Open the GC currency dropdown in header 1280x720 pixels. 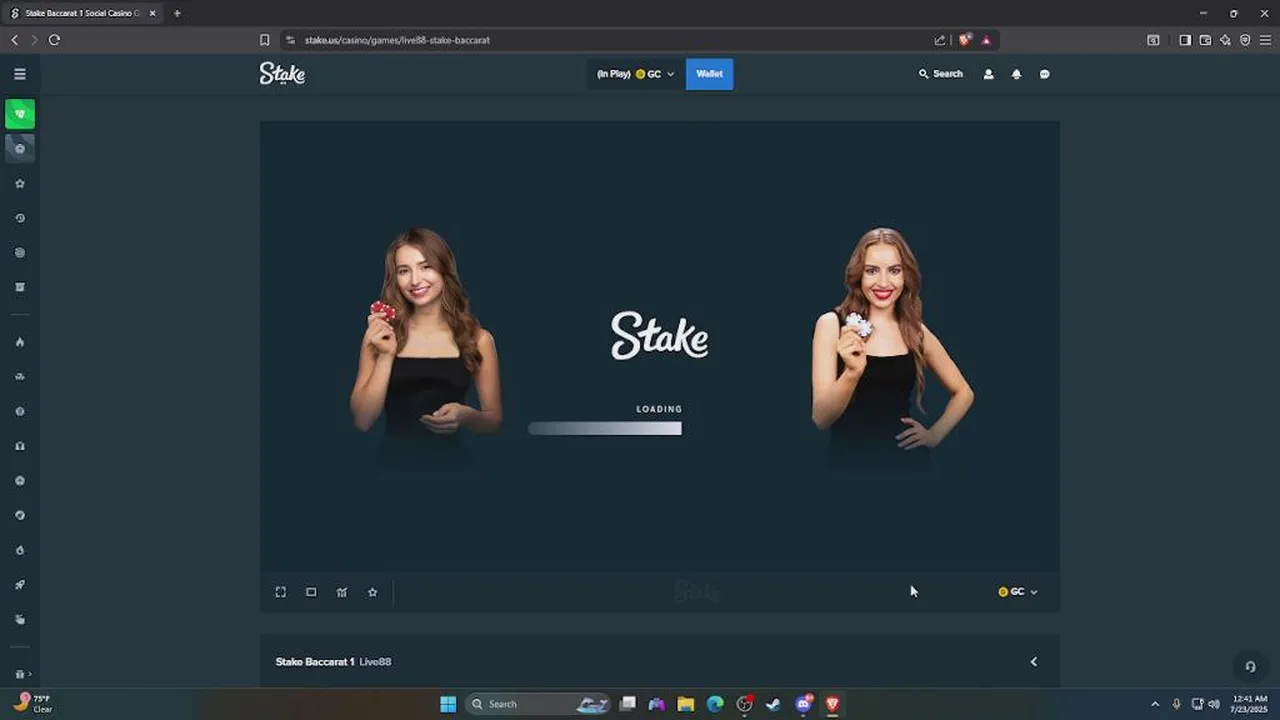point(635,74)
